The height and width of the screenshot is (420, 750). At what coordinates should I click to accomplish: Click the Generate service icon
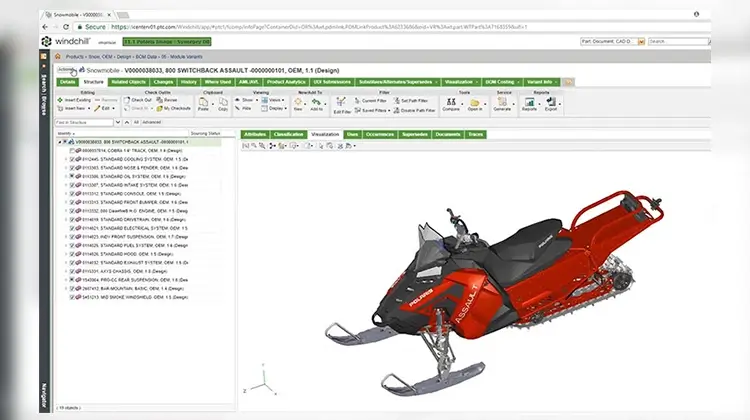point(502,101)
